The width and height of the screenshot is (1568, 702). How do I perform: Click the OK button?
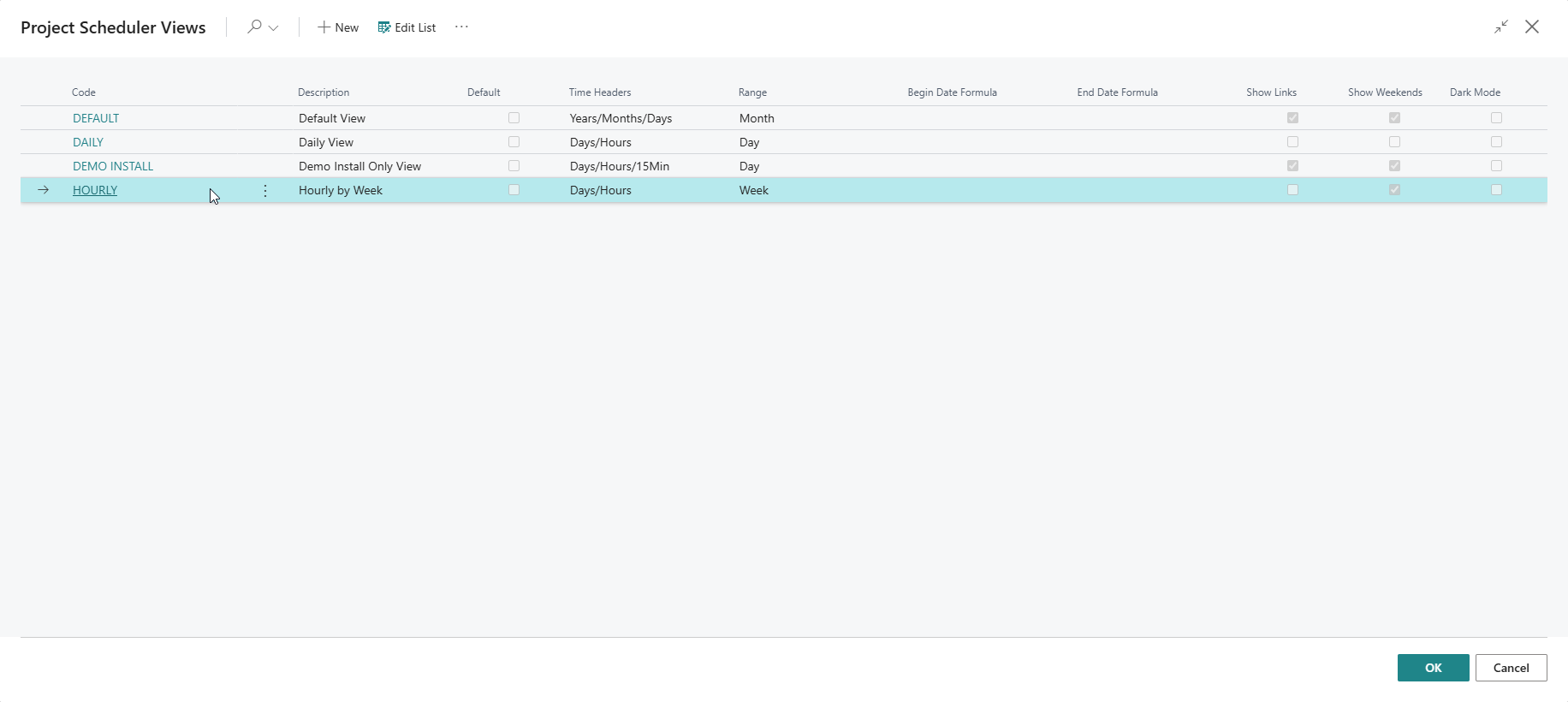coord(1433,668)
